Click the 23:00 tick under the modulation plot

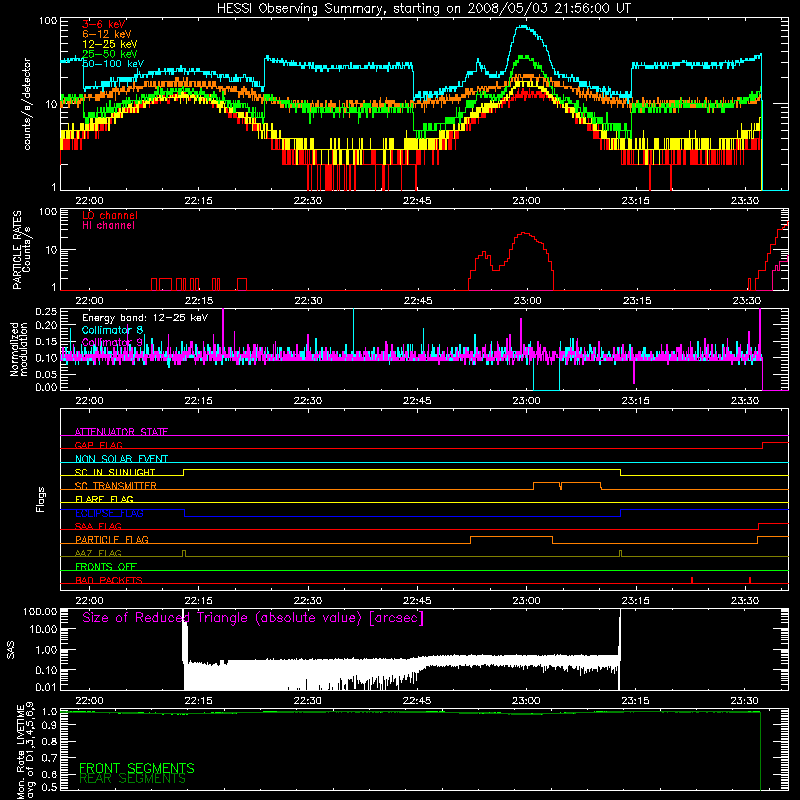coord(526,401)
